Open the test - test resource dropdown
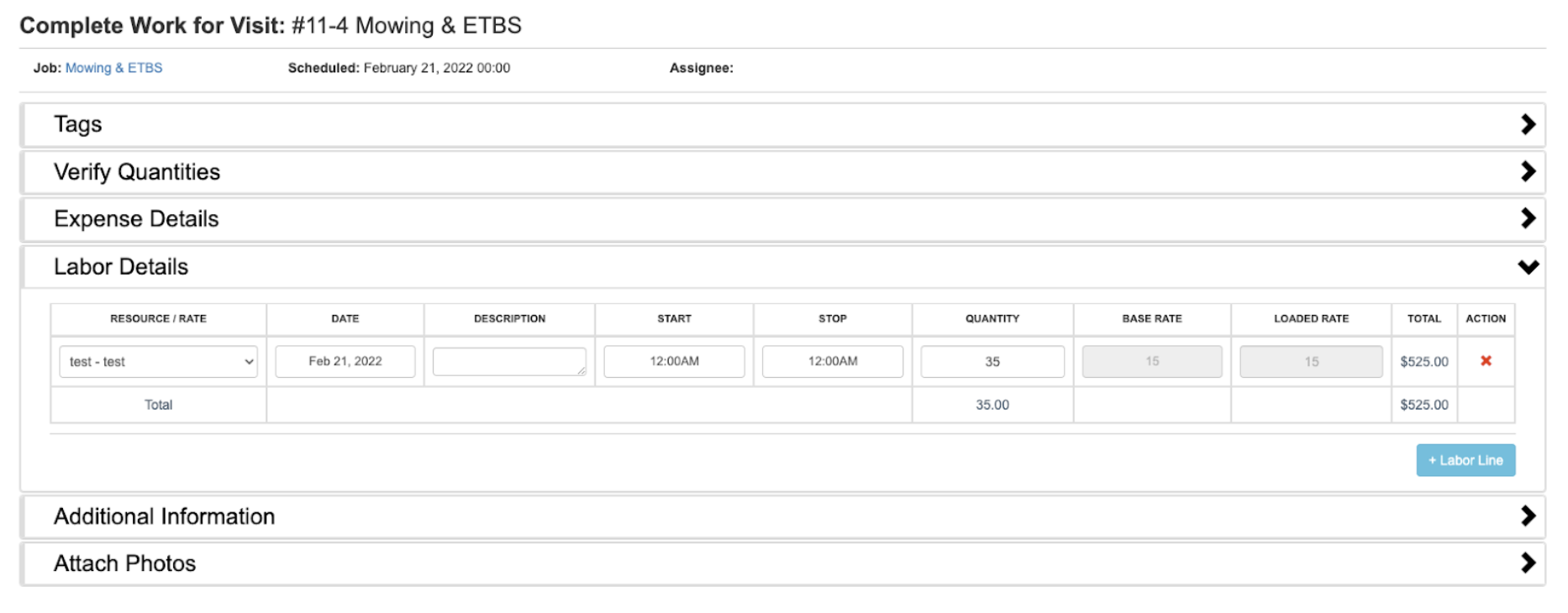 pos(158,362)
